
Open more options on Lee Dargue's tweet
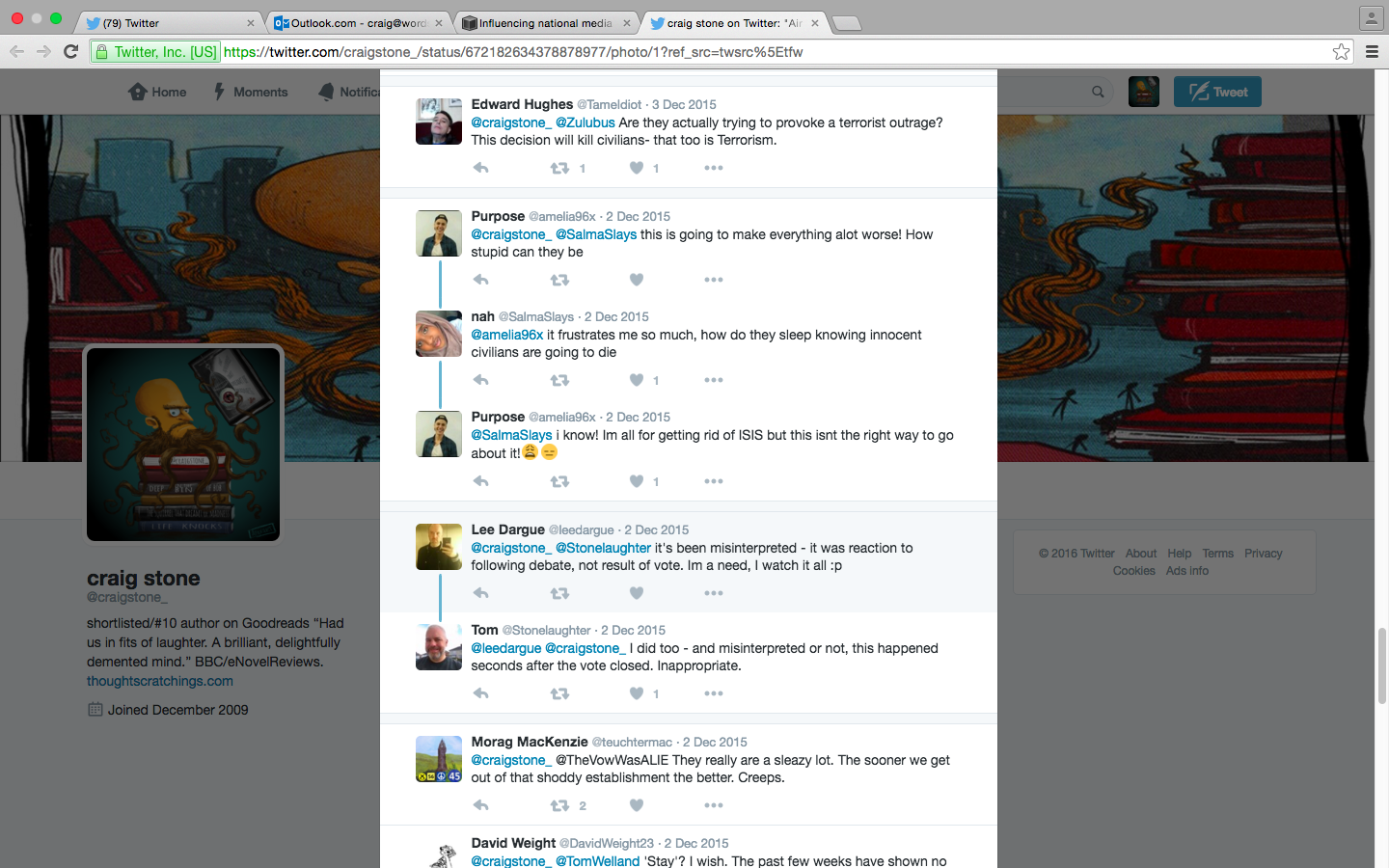(714, 593)
